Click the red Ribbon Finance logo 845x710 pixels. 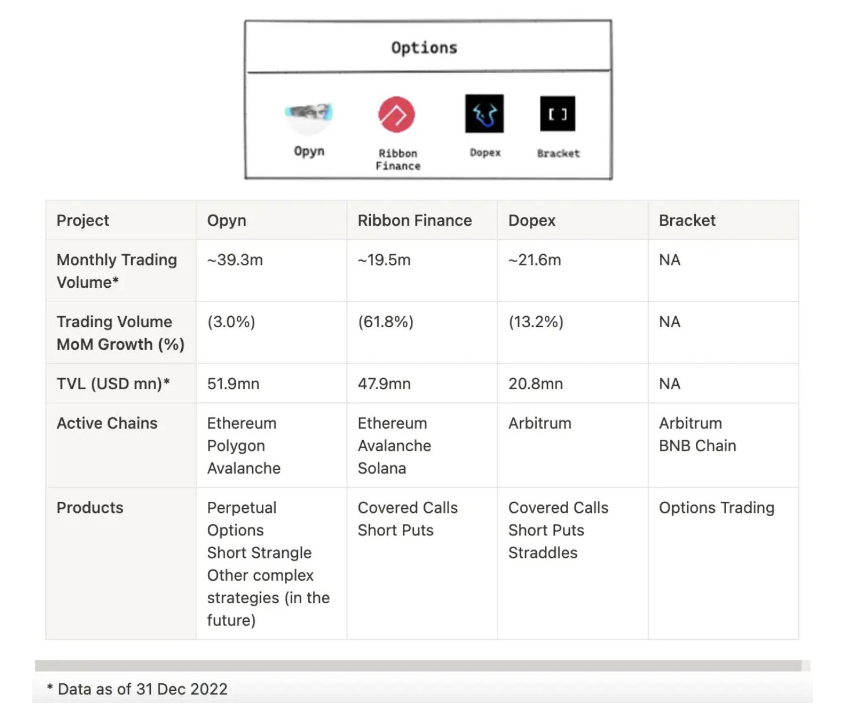397,114
